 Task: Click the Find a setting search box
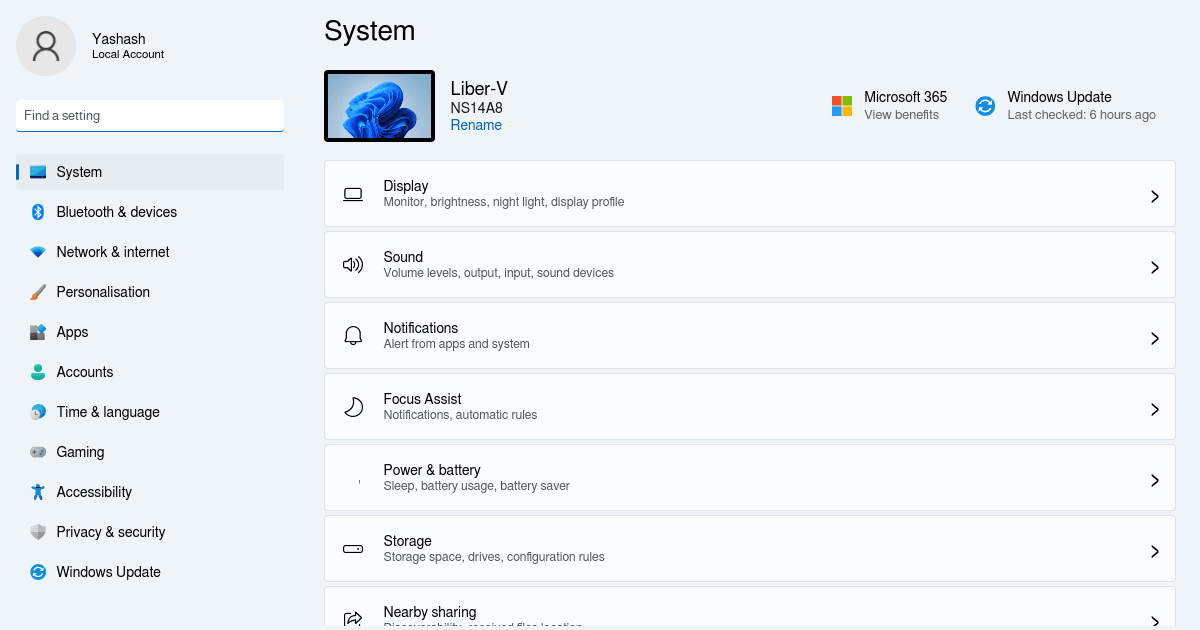[149, 115]
